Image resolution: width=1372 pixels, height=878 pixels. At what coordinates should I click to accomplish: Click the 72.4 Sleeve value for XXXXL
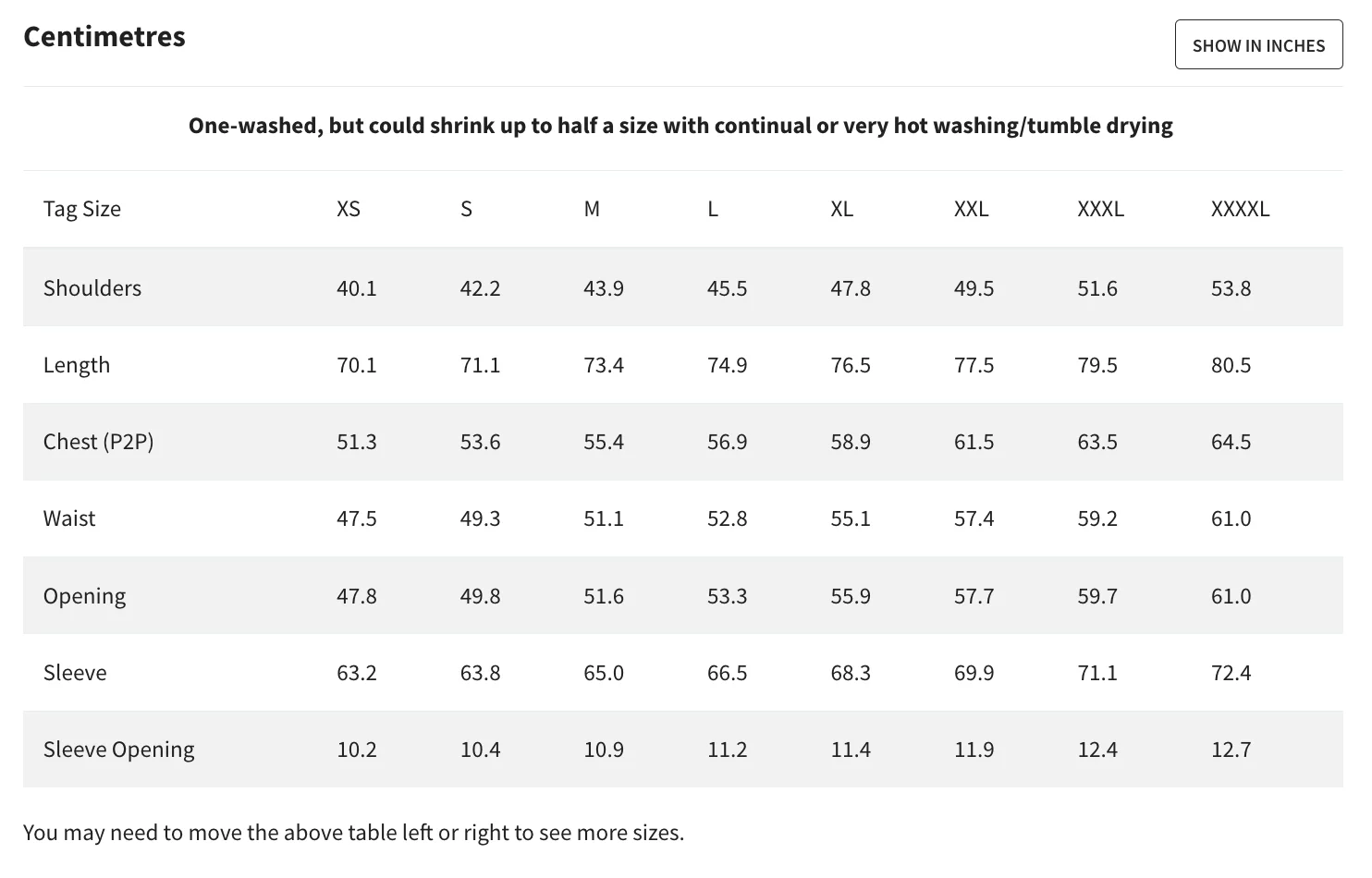1231,673
